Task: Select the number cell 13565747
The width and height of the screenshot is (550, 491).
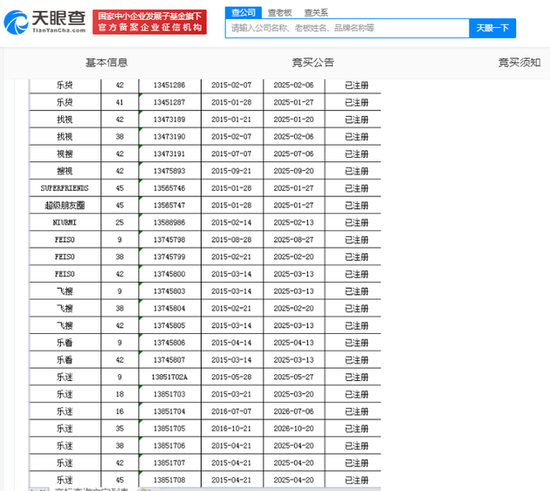Action: pyautogui.click(x=170, y=206)
